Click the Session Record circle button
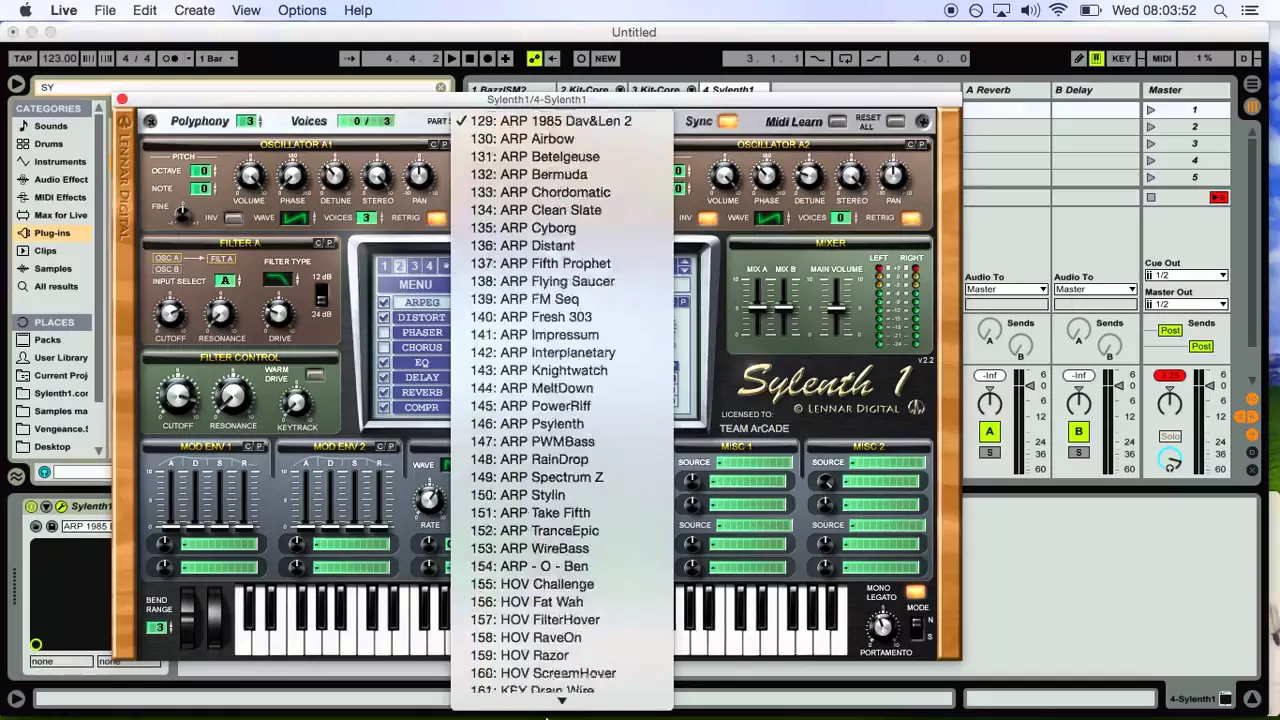This screenshot has width=1280, height=720. [x=580, y=59]
